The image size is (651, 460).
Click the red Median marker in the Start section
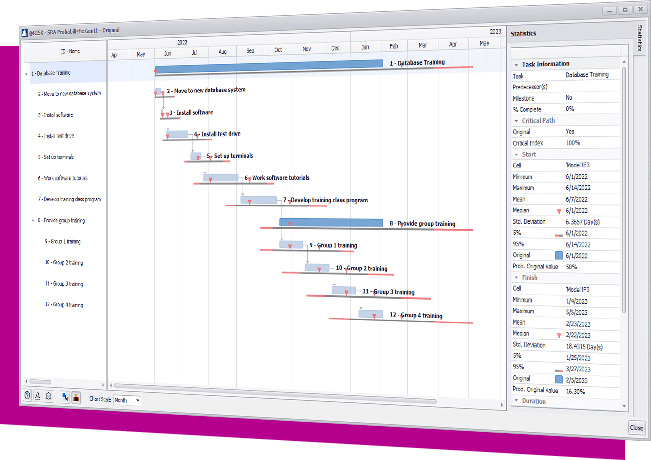(559, 211)
